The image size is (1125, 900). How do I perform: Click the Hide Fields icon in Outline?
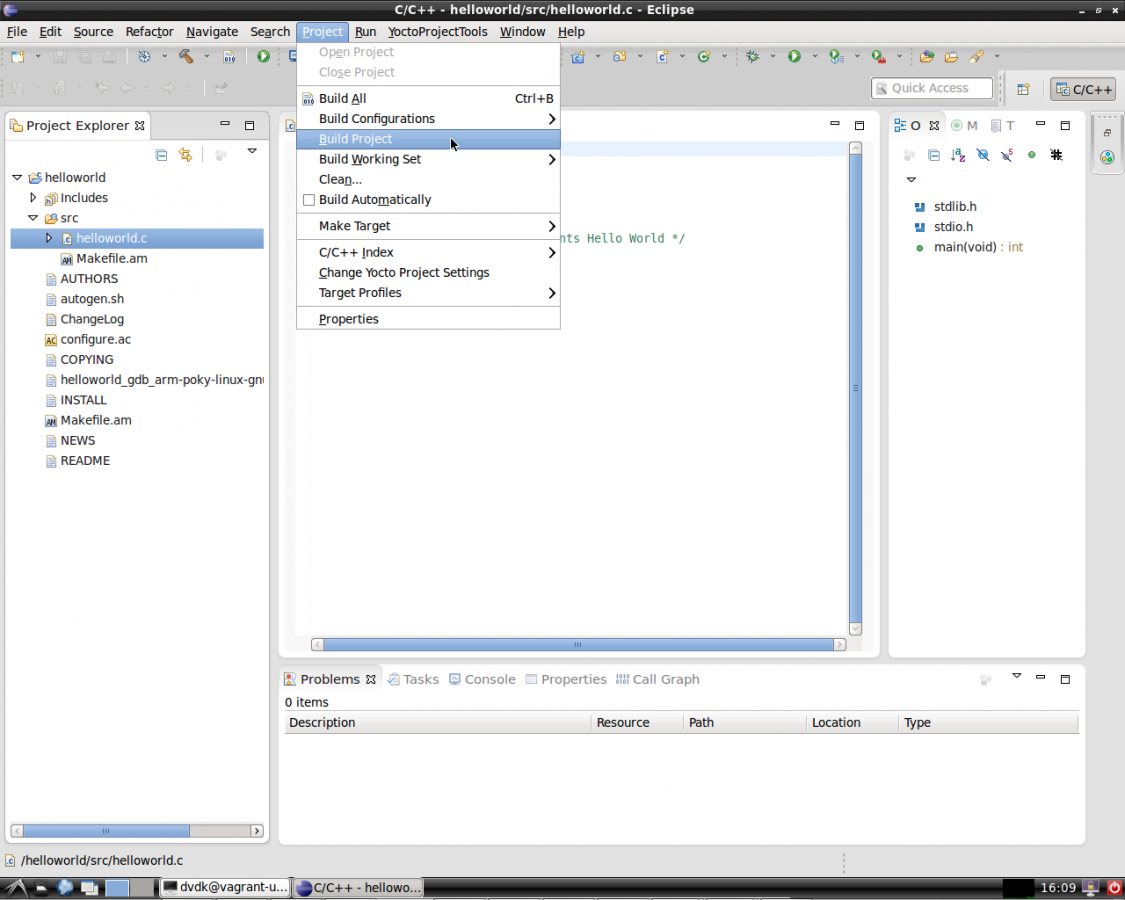pos(983,155)
